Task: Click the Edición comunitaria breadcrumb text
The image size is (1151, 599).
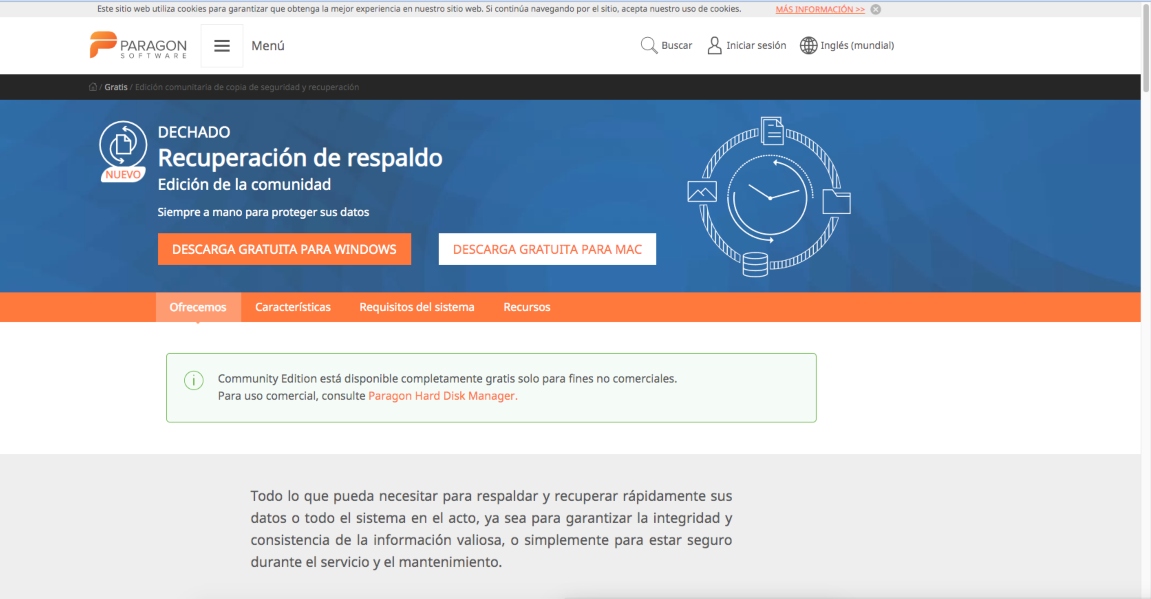Action: [x=247, y=87]
